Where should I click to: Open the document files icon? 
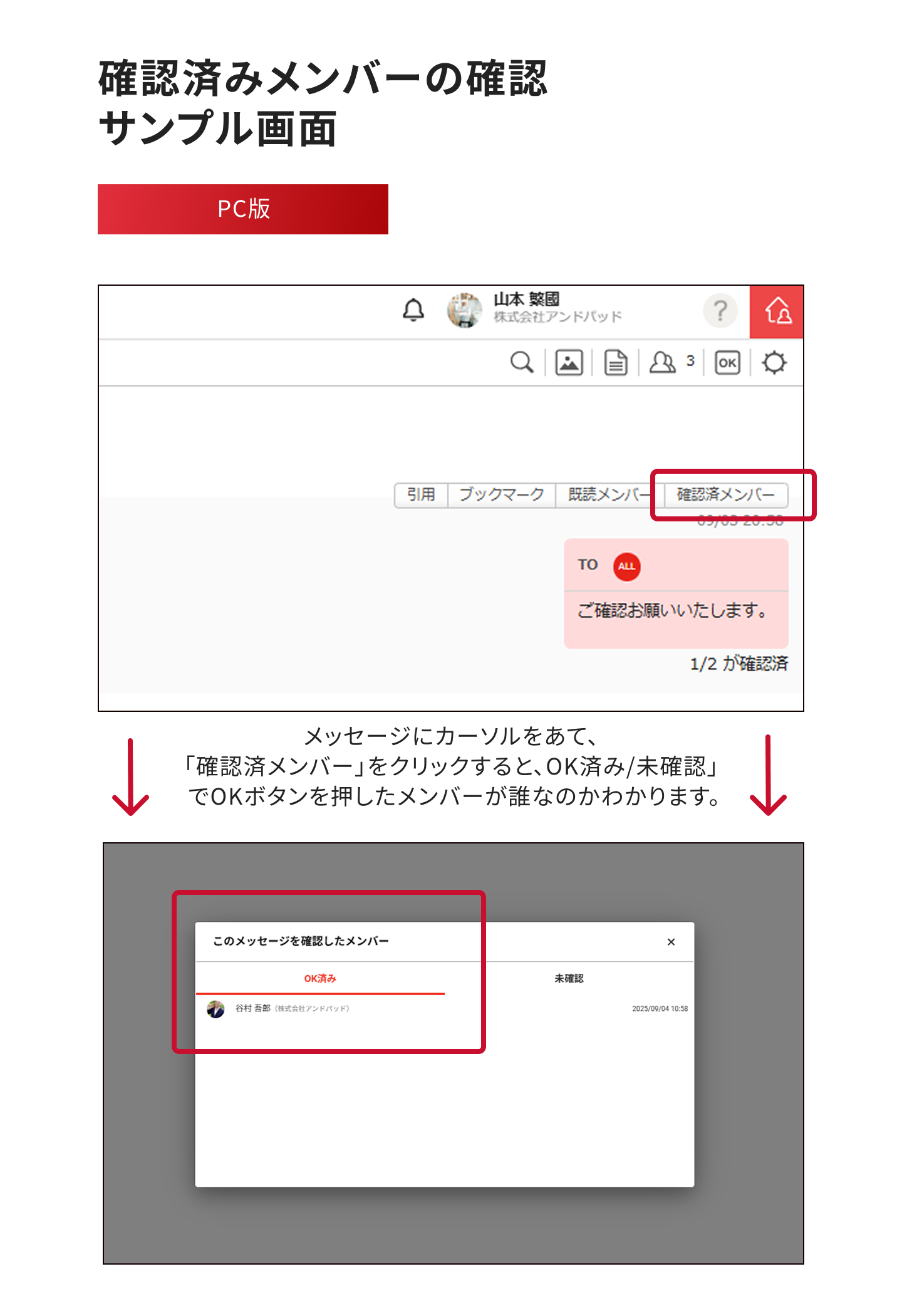tap(616, 362)
